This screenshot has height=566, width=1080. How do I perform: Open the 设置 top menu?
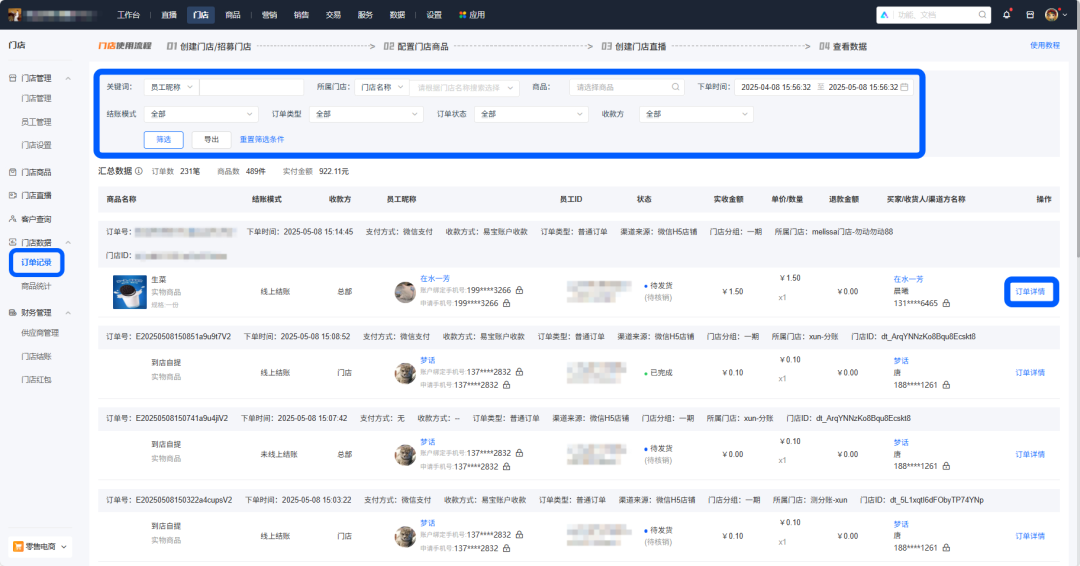(434, 14)
